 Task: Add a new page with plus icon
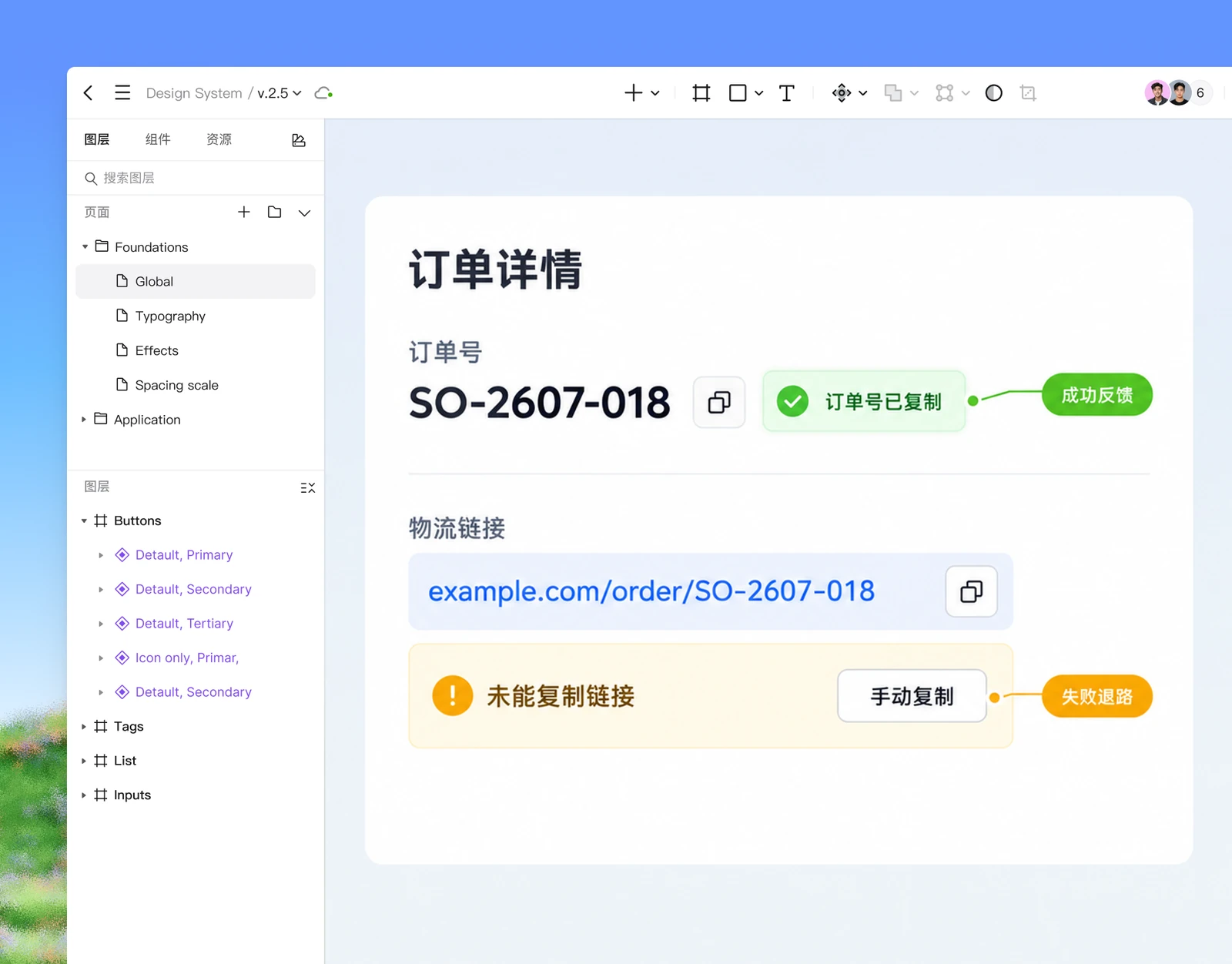tap(244, 212)
